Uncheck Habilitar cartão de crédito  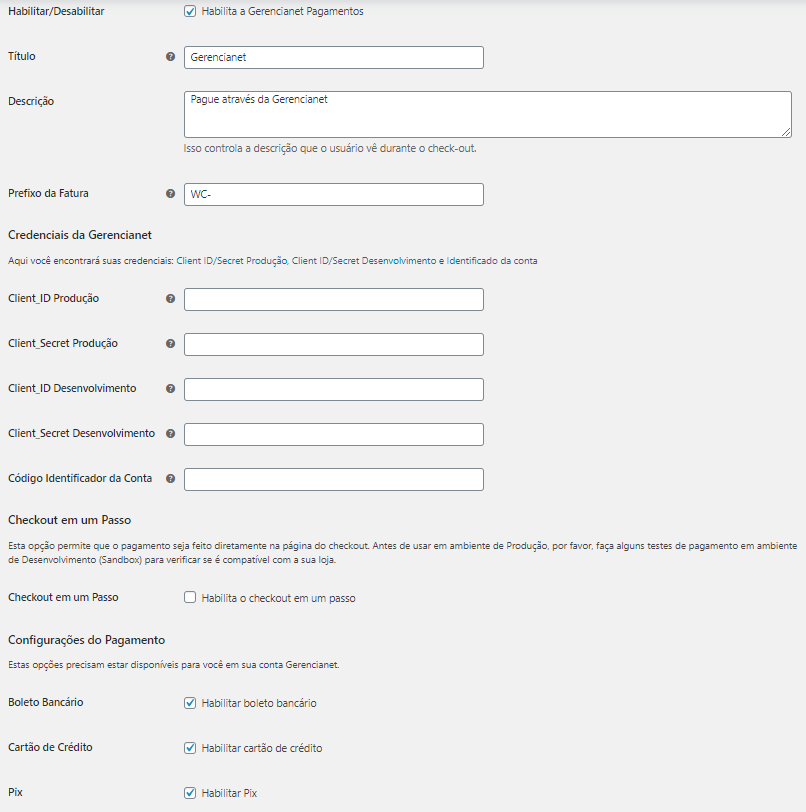tap(190, 748)
